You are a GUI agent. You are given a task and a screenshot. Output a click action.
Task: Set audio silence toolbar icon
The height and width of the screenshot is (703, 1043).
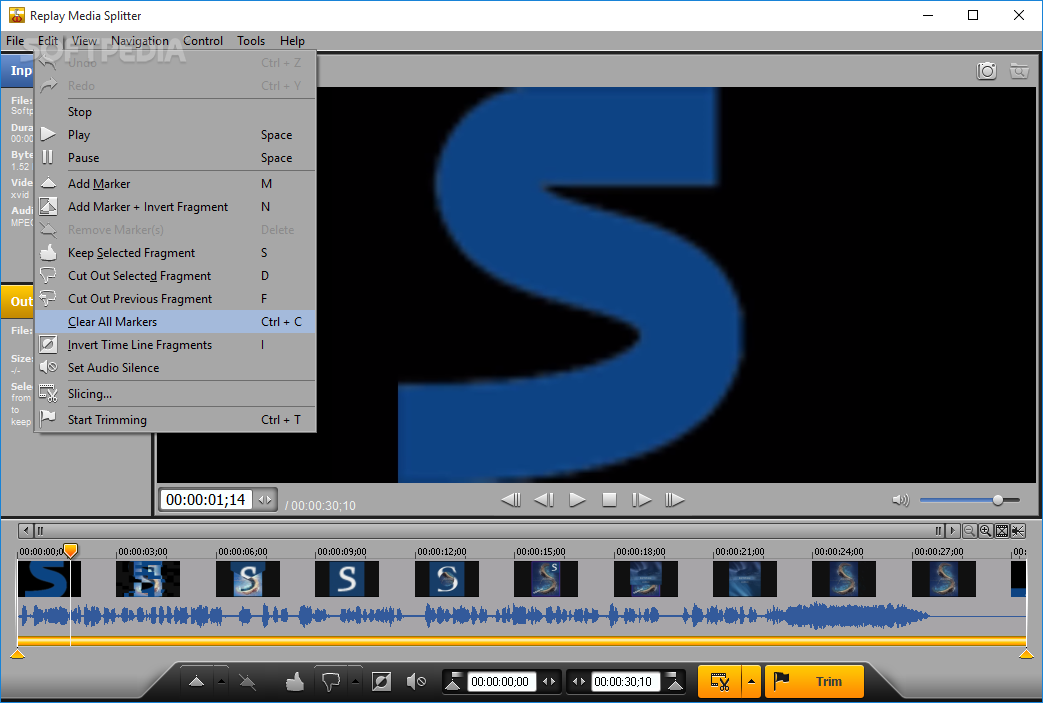click(x=416, y=681)
